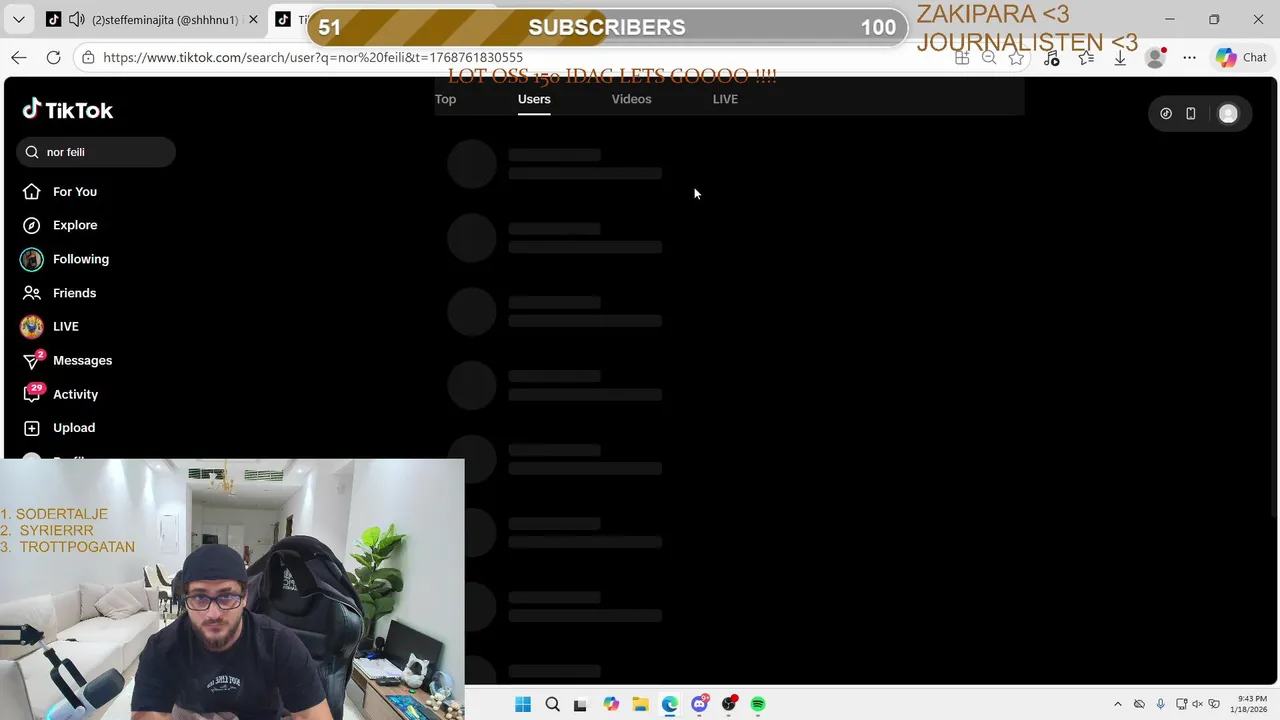Add this page to favorites
This screenshot has width=1280, height=720.
pyautogui.click(x=1016, y=58)
